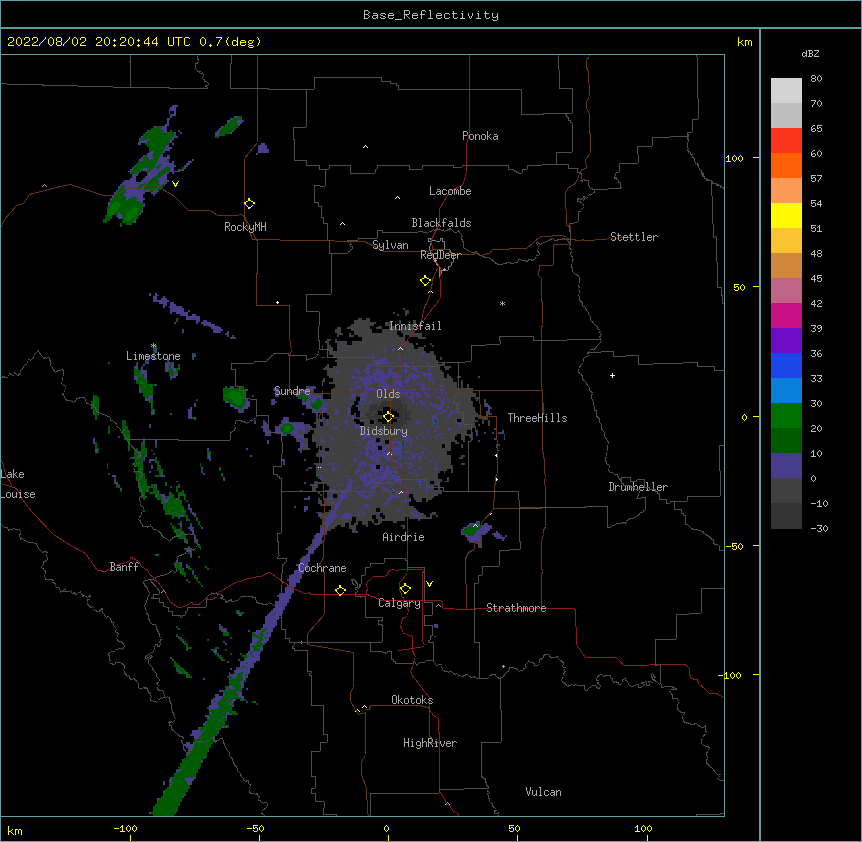The image size is (862, 842).
Task: Click the km unit label at top right
Action: pos(745,42)
